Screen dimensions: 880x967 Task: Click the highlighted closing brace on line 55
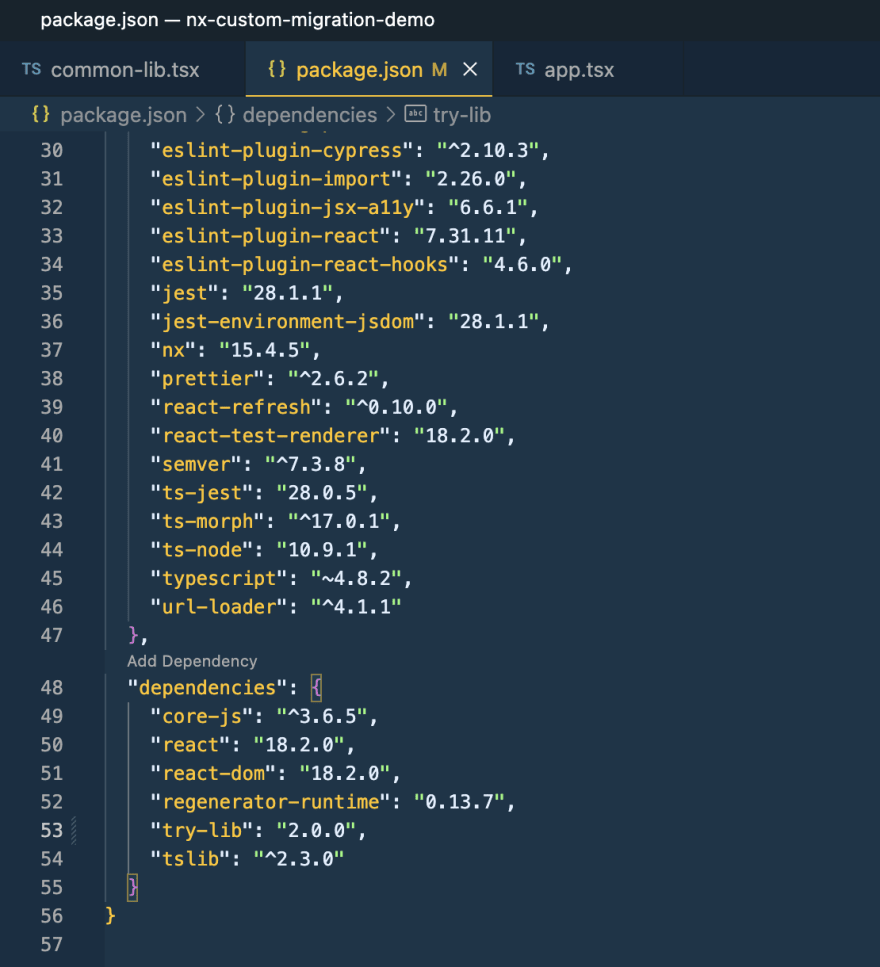coord(132,887)
